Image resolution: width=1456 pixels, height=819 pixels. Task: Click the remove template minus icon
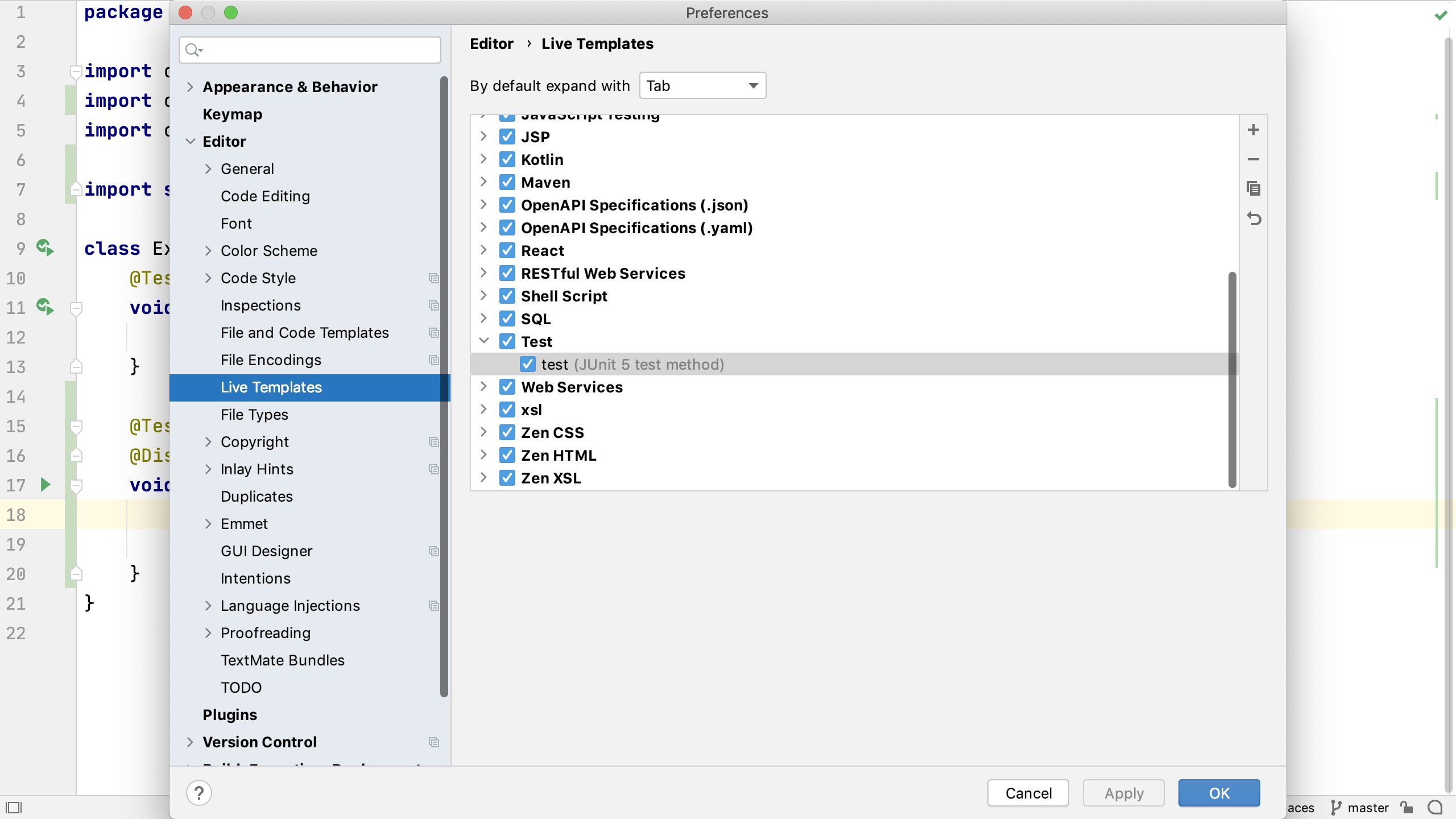[1253, 160]
